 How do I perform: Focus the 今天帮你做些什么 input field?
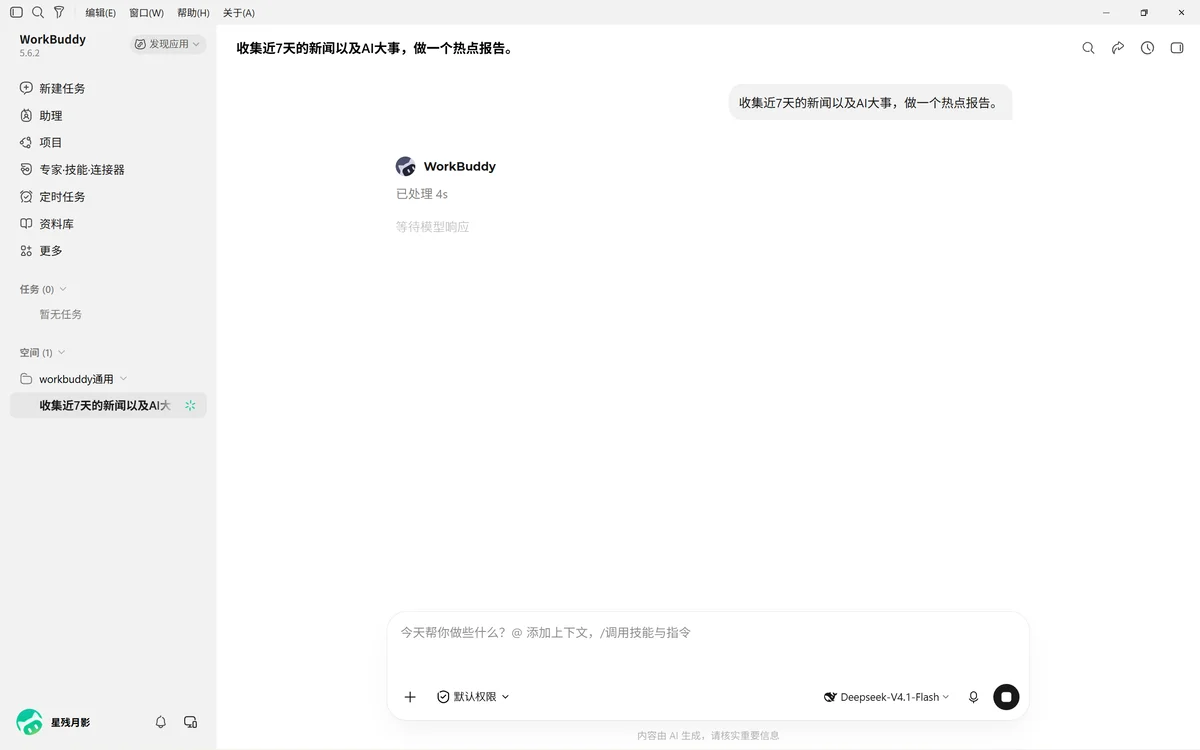(708, 633)
